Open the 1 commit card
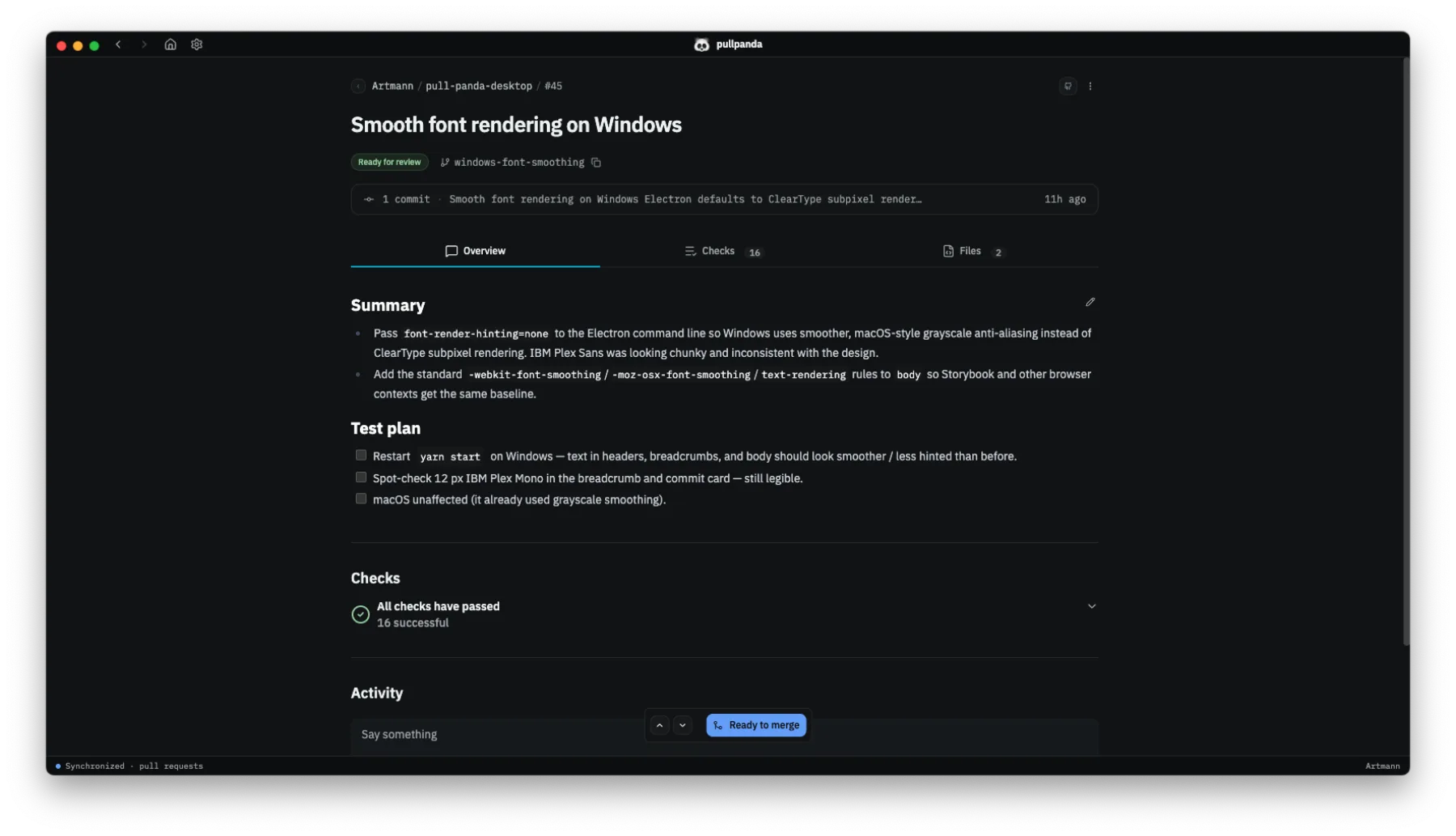Image resolution: width=1456 pixels, height=836 pixels. [x=724, y=199]
